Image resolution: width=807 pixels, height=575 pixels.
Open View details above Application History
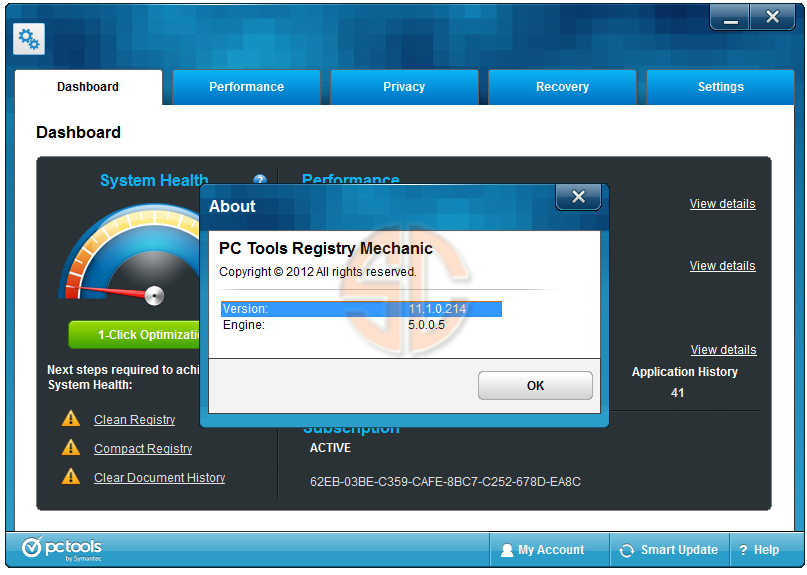(724, 350)
